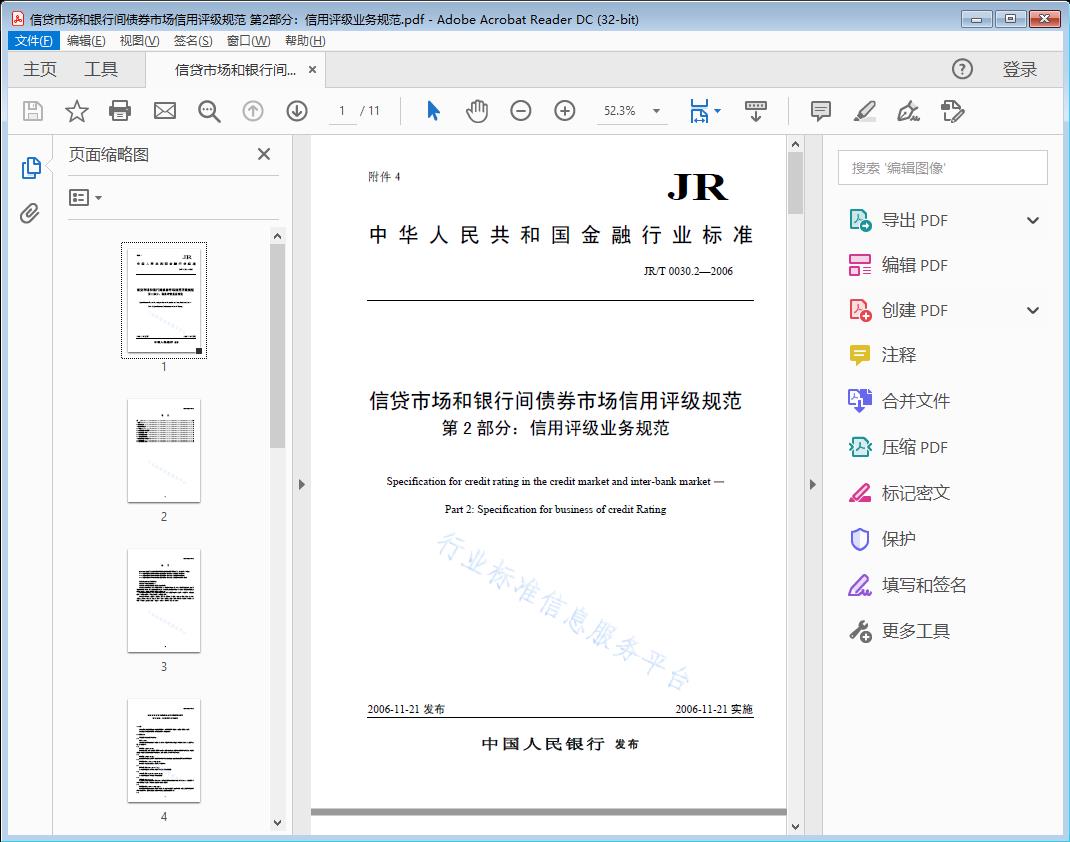Add a comment note icon
The image size is (1070, 842).
point(821,111)
